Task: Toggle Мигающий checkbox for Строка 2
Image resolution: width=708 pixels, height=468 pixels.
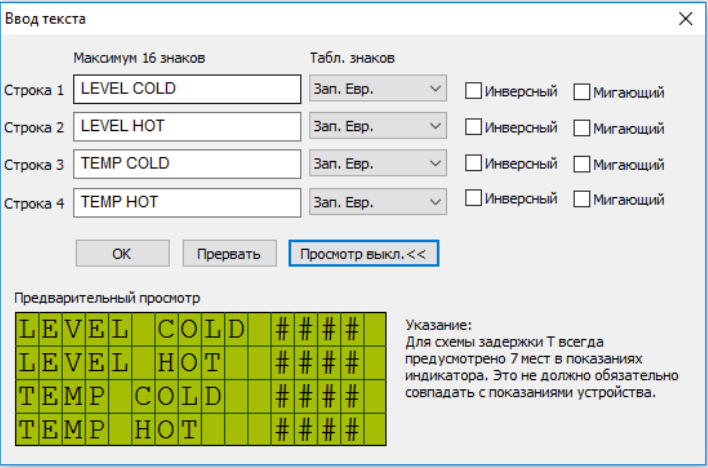Action: [x=582, y=128]
